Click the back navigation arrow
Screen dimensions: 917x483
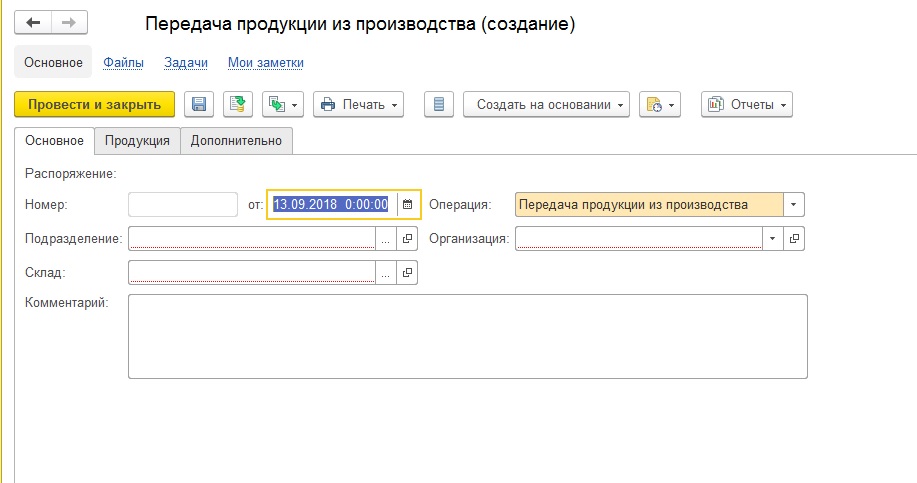click(34, 22)
